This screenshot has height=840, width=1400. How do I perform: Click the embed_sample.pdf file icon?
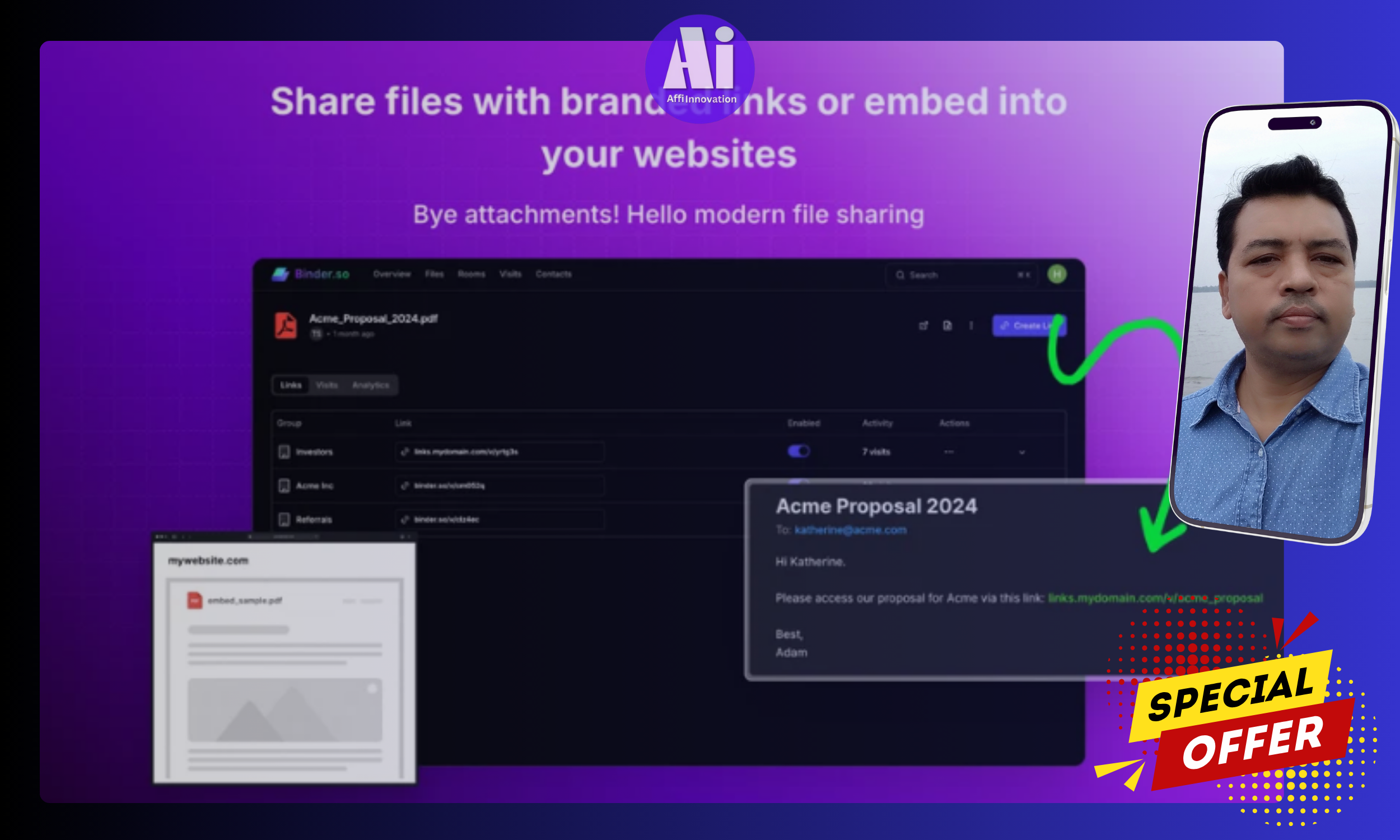195,600
